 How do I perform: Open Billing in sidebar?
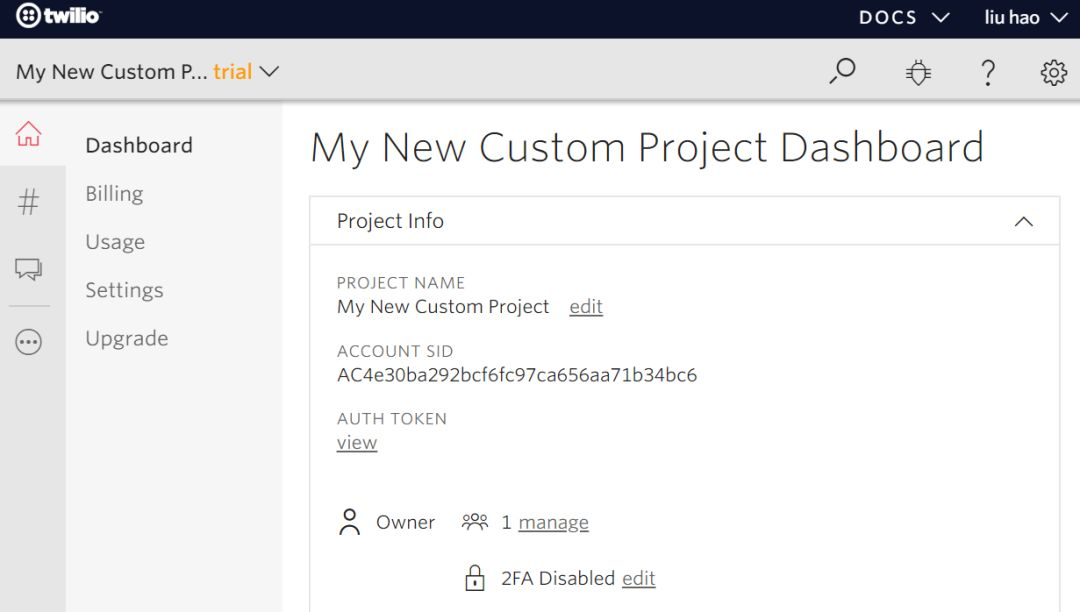tap(114, 194)
